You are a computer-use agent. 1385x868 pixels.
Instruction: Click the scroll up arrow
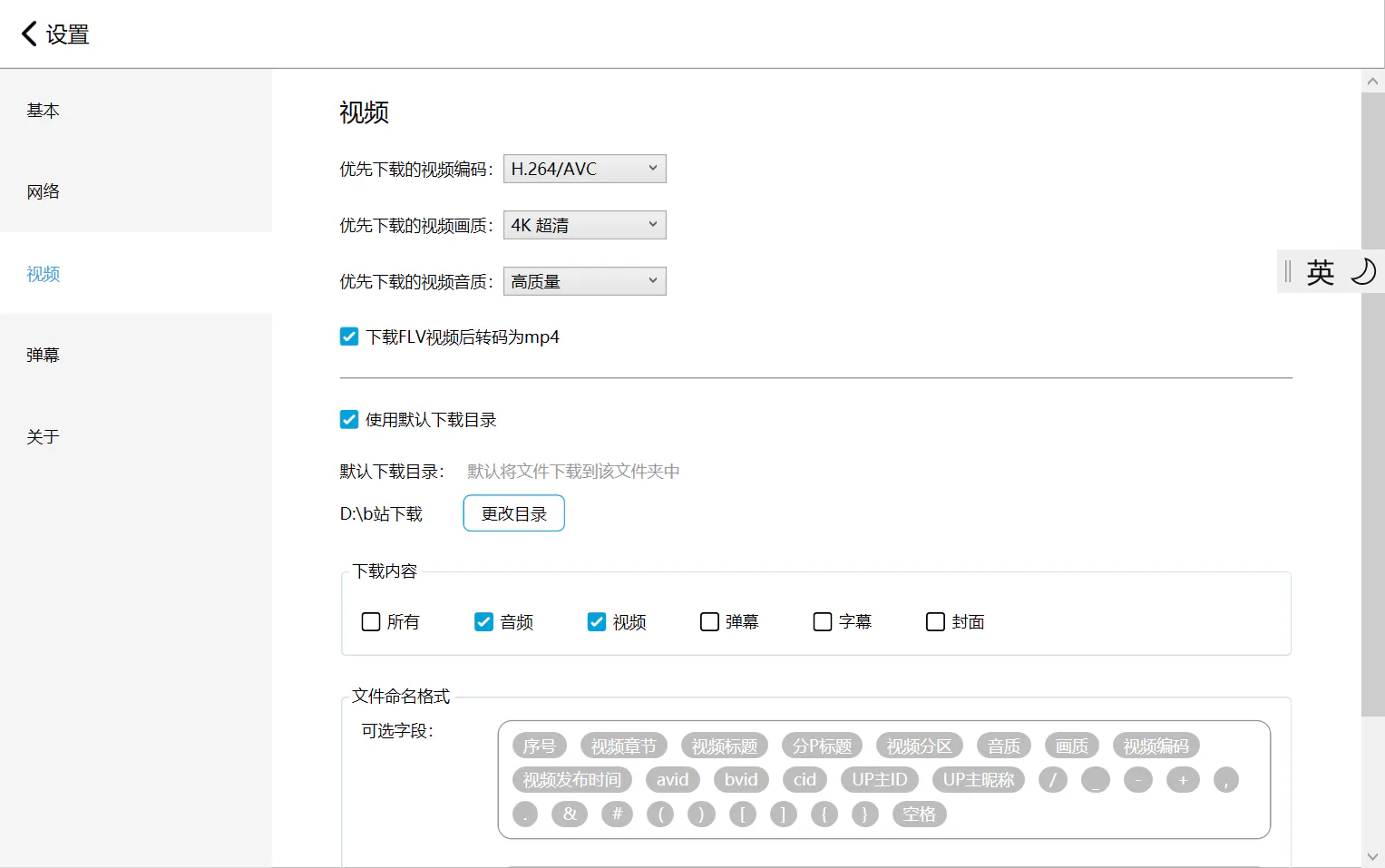[x=1372, y=82]
